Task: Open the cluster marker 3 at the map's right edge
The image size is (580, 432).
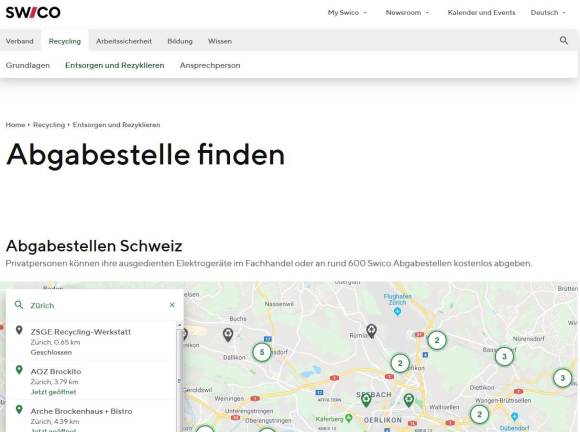Action: (x=562, y=378)
